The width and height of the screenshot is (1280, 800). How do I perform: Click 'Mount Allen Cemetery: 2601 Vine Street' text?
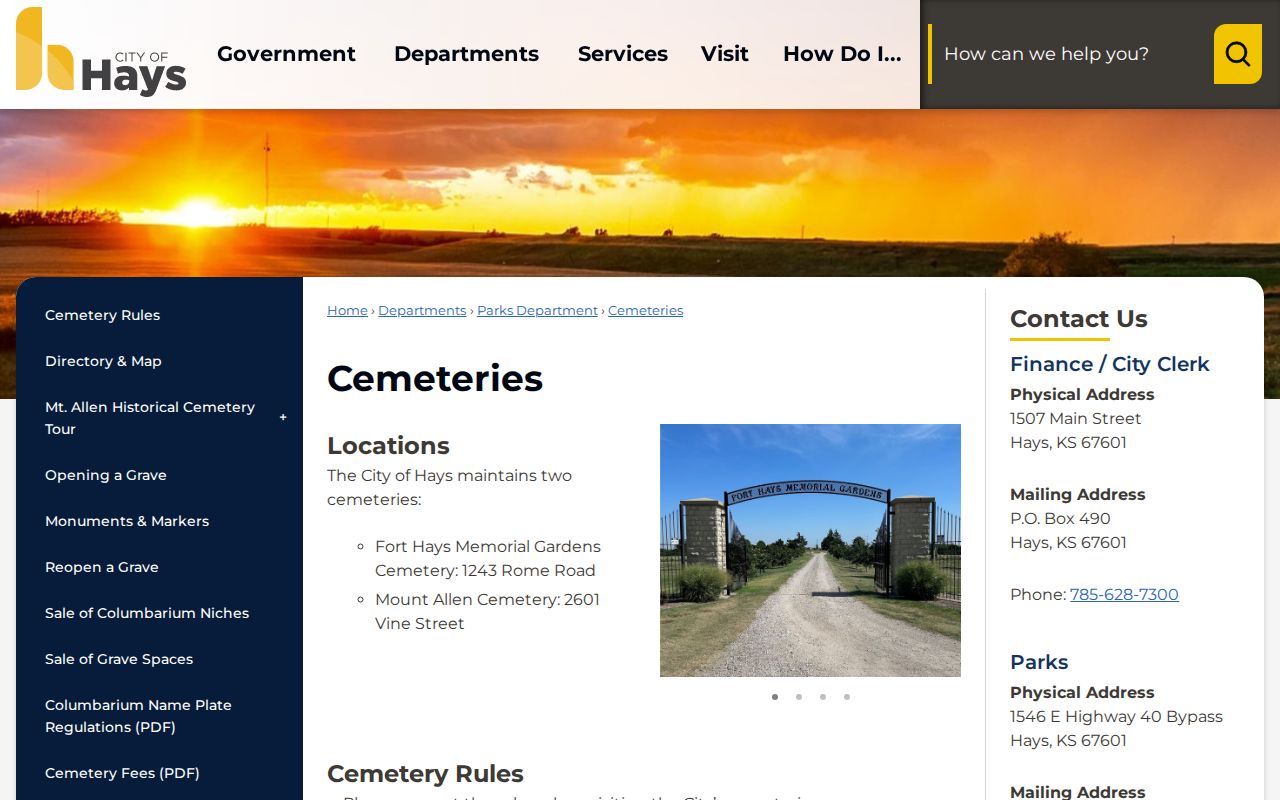[x=487, y=611]
